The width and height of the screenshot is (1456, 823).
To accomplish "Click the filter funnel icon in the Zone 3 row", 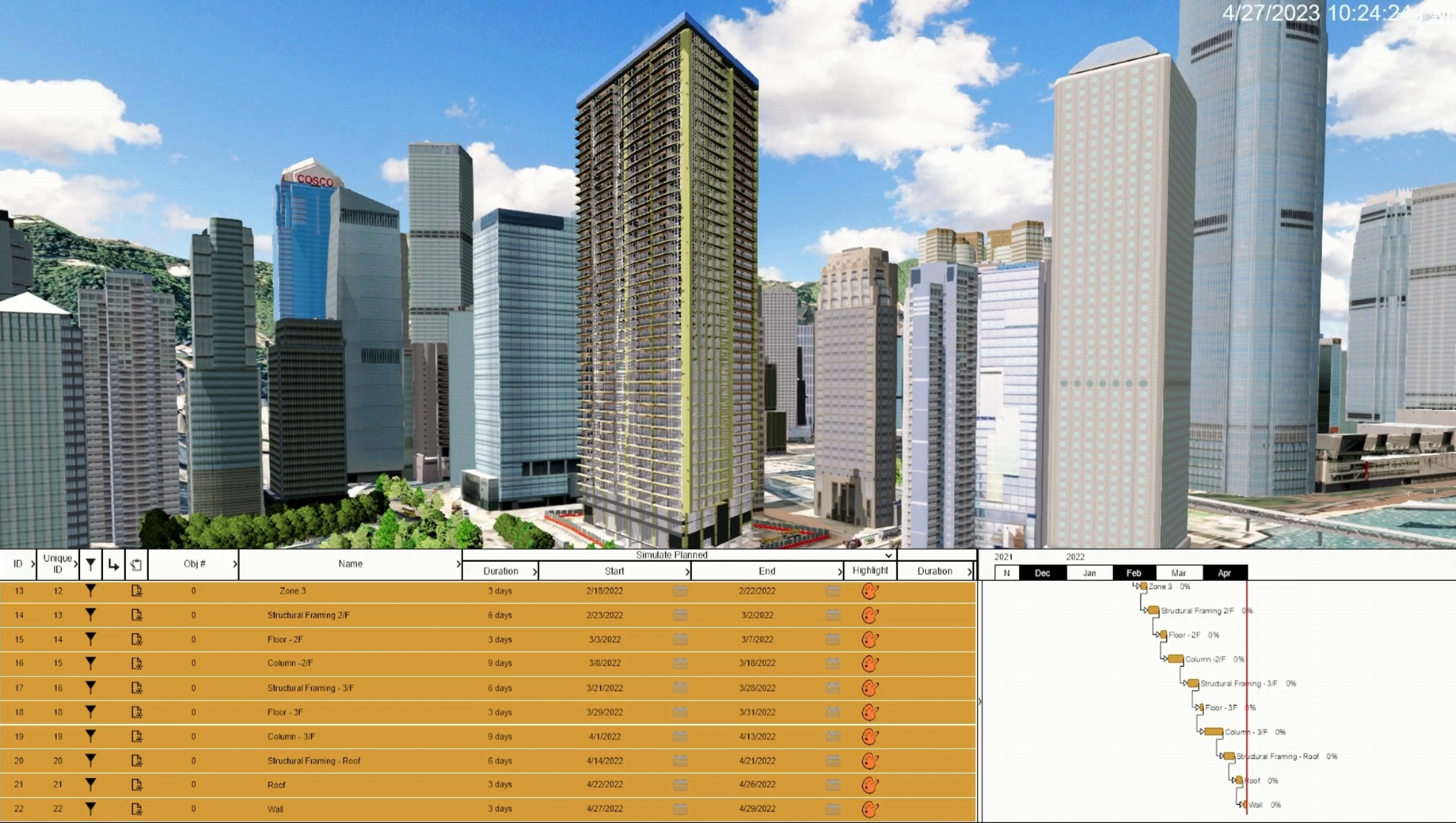I will tap(90, 590).
